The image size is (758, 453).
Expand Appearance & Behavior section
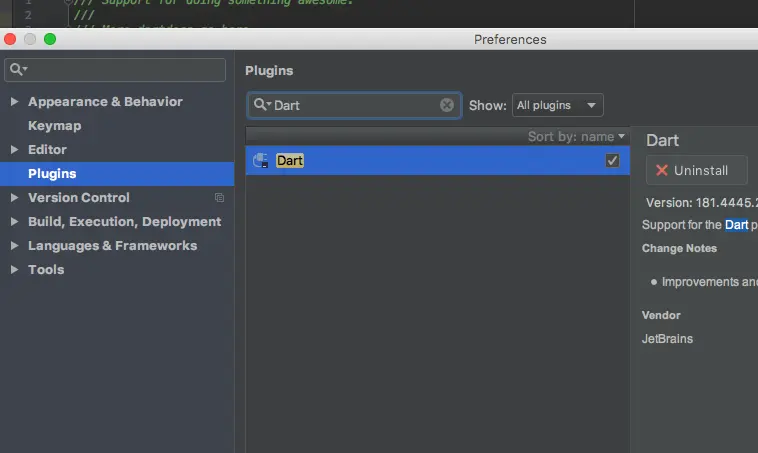point(15,102)
